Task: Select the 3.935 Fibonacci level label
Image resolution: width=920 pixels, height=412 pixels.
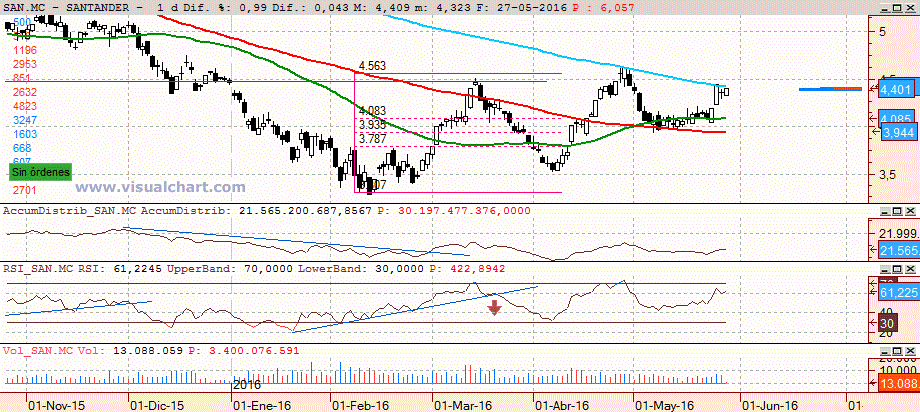Action: tap(371, 124)
